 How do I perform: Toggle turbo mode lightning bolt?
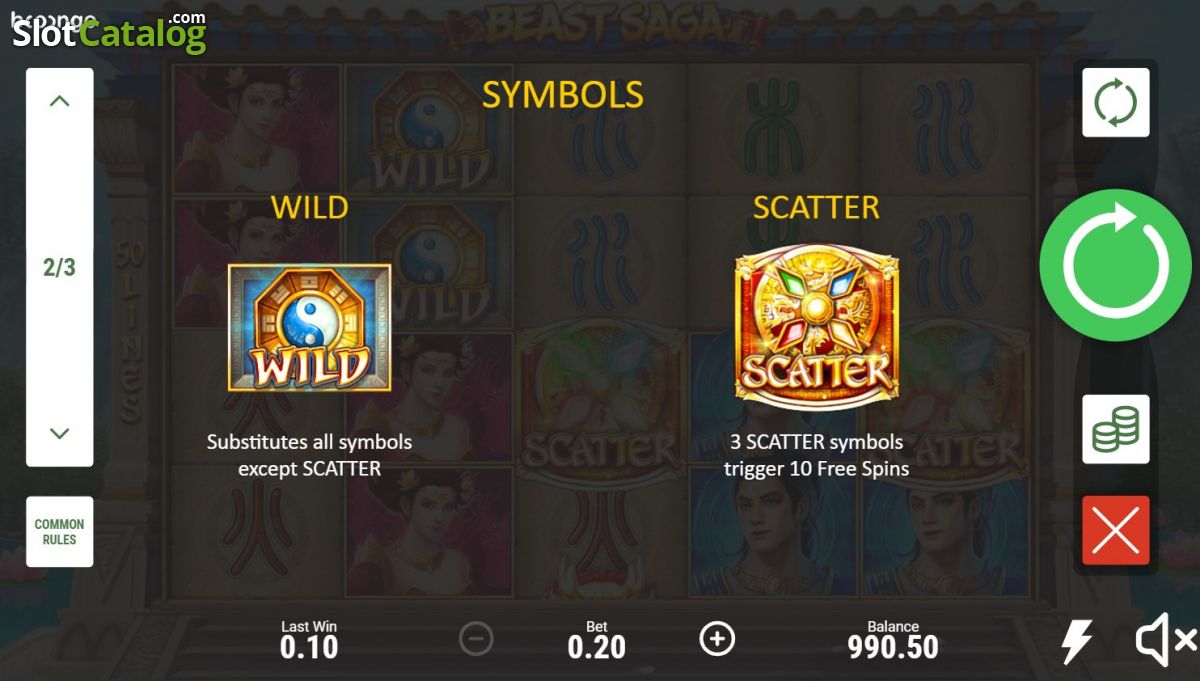[x=1077, y=641]
